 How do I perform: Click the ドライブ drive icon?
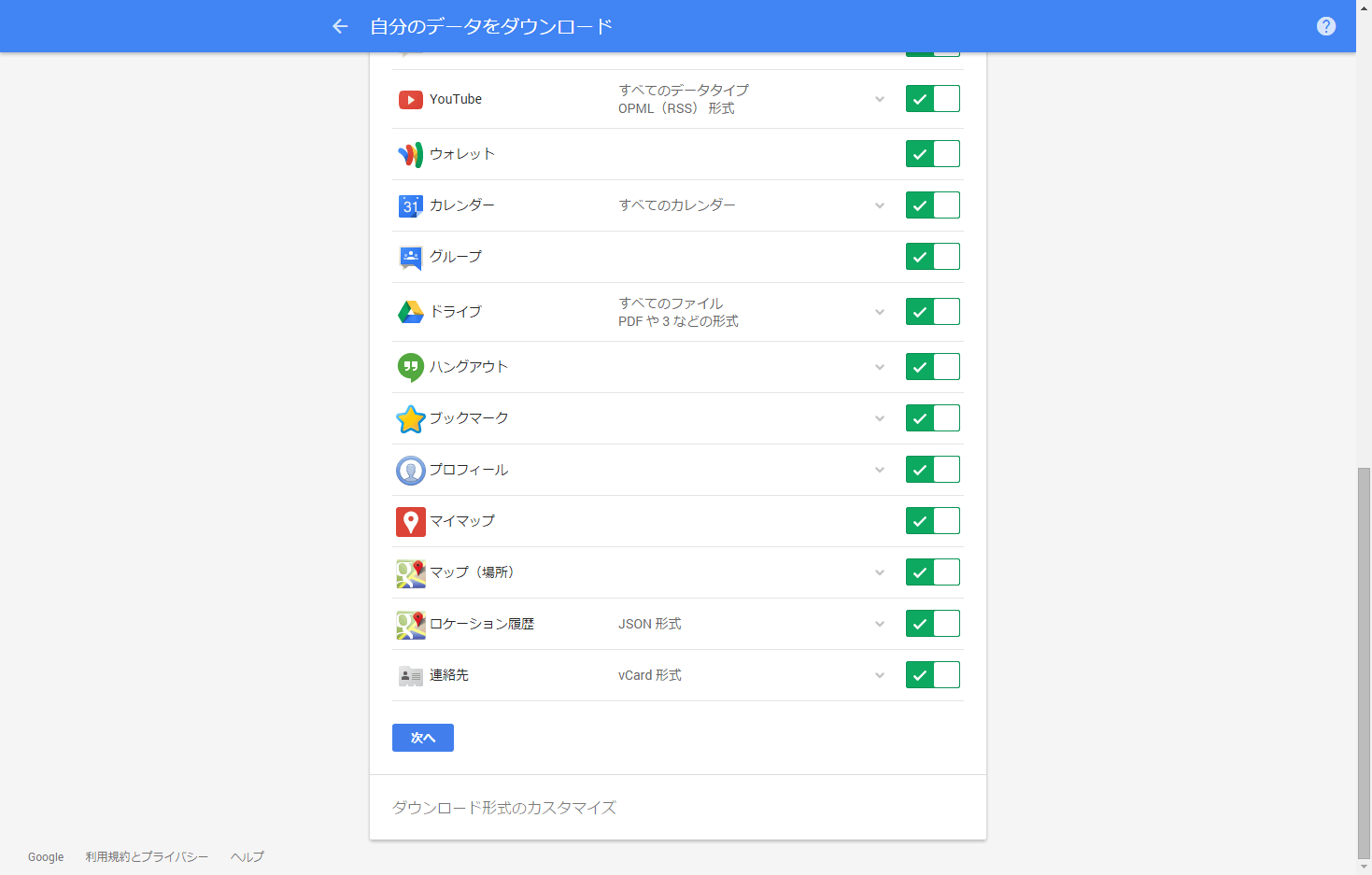pos(411,312)
